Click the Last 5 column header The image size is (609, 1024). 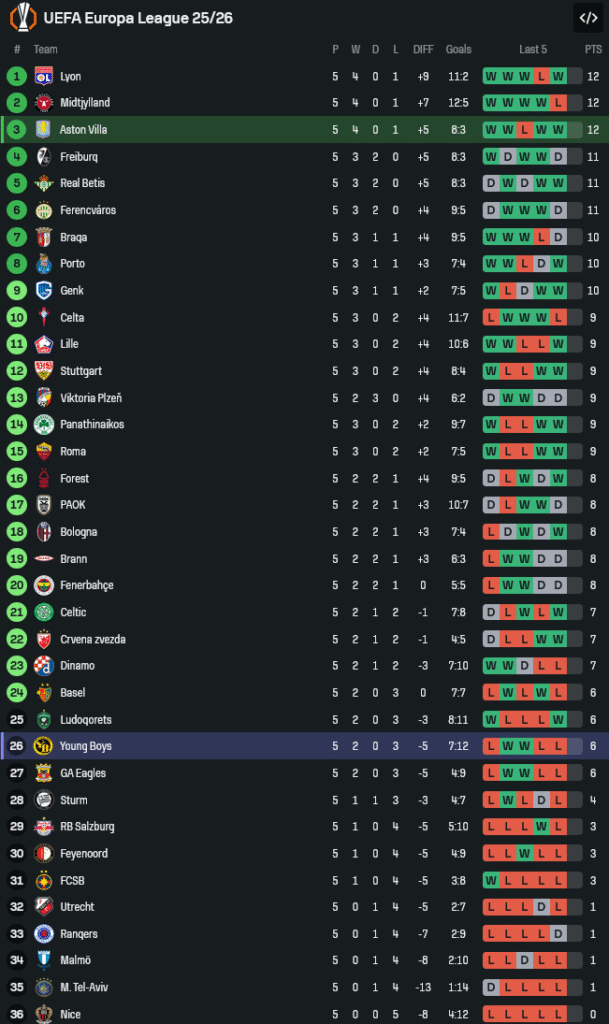click(533, 49)
